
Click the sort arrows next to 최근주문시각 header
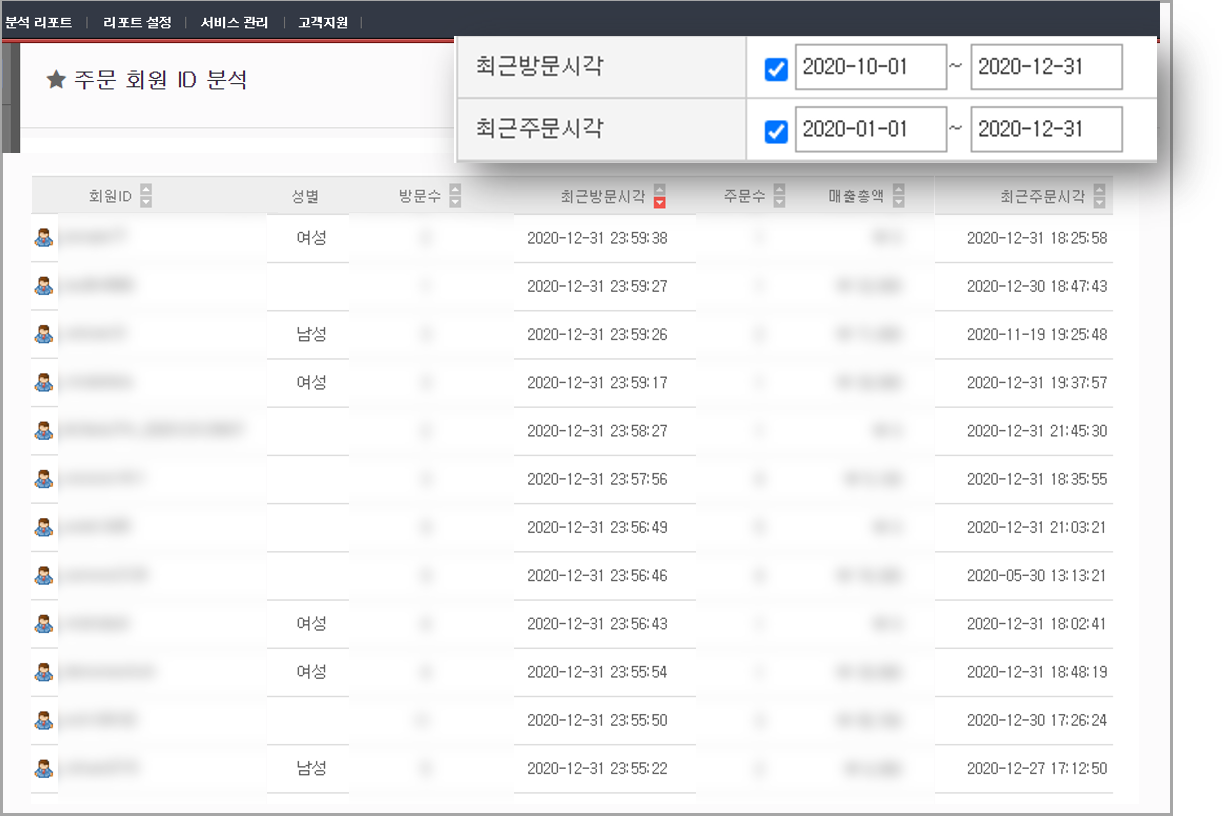tap(1100, 196)
